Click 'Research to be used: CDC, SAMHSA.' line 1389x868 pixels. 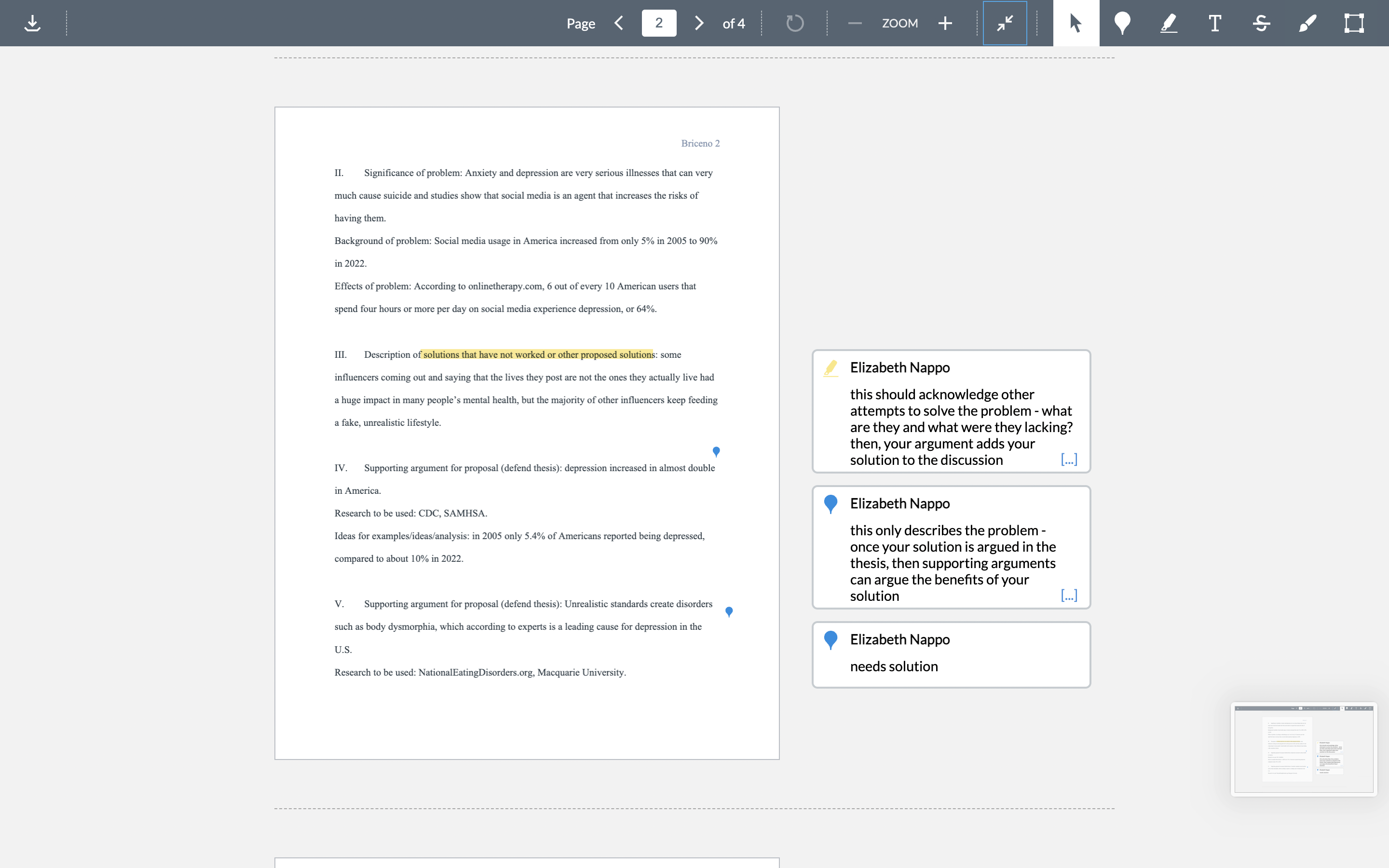(x=410, y=513)
